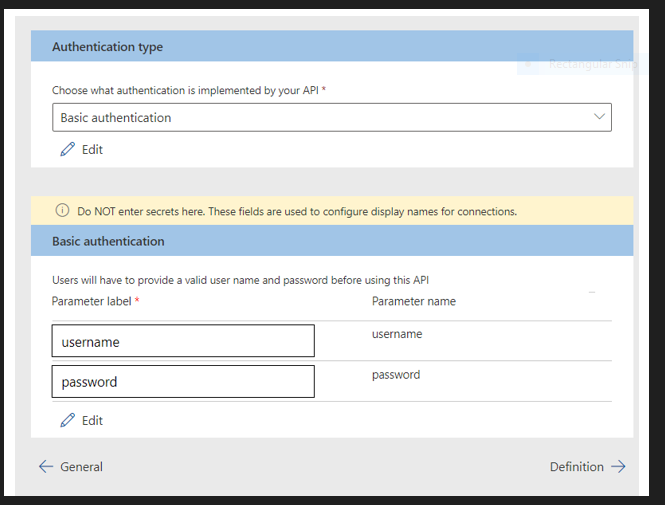Select the Basic authentication section header

(x=108, y=241)
